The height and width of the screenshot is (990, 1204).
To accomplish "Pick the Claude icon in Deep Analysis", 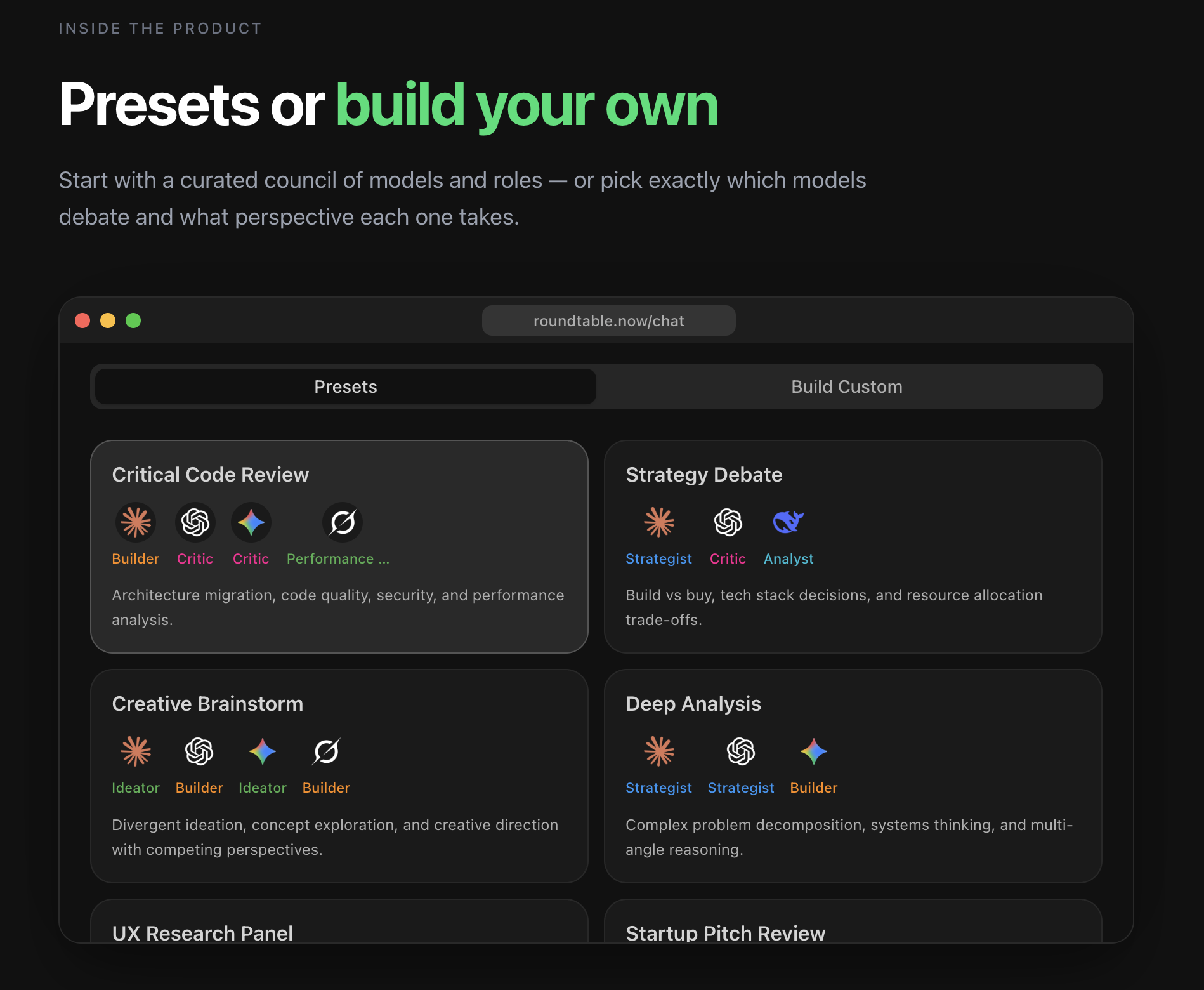I will click(x=659, y=752).
